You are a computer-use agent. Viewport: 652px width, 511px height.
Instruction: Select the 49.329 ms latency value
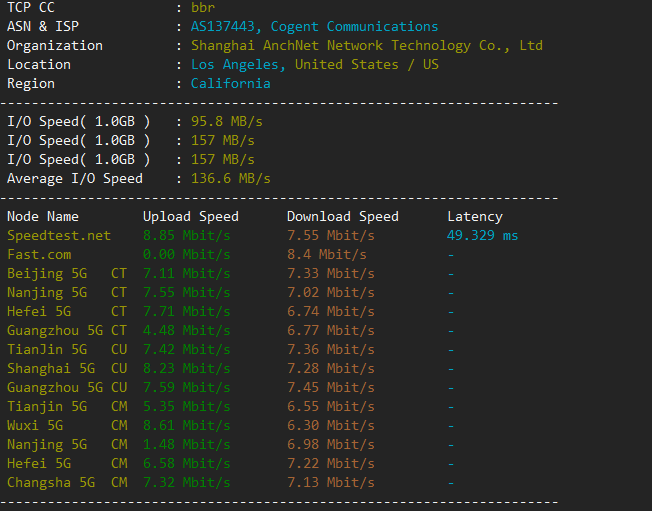pos(482,236)
